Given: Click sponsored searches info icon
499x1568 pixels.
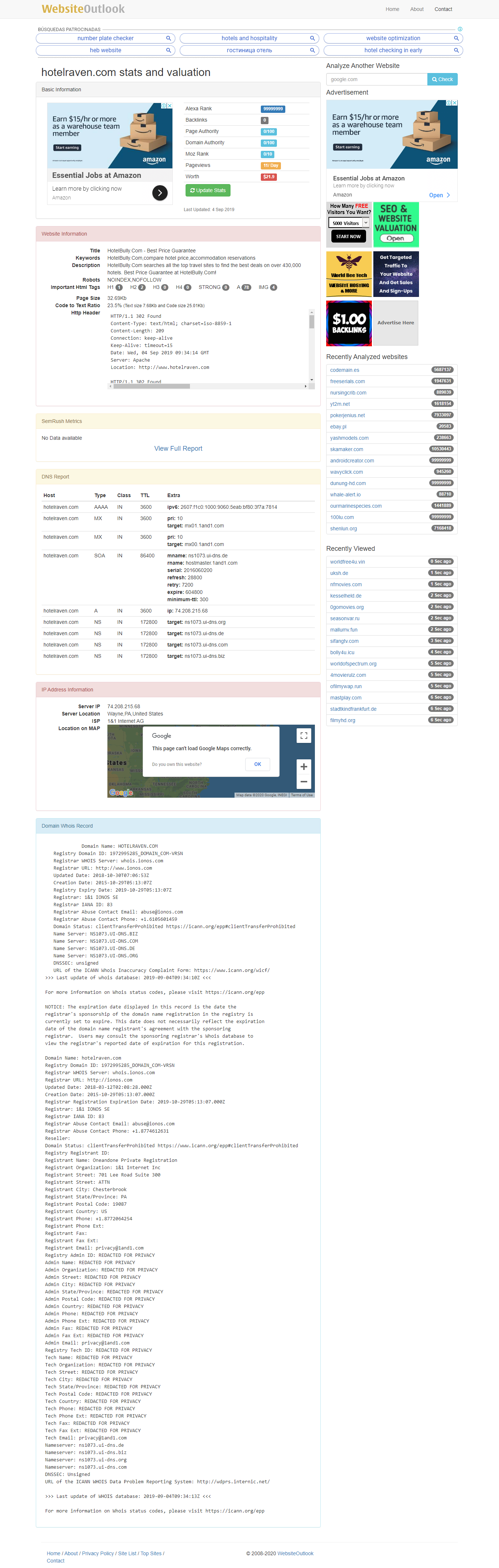Looking at the screenshot, I should (x=460, y=29).
